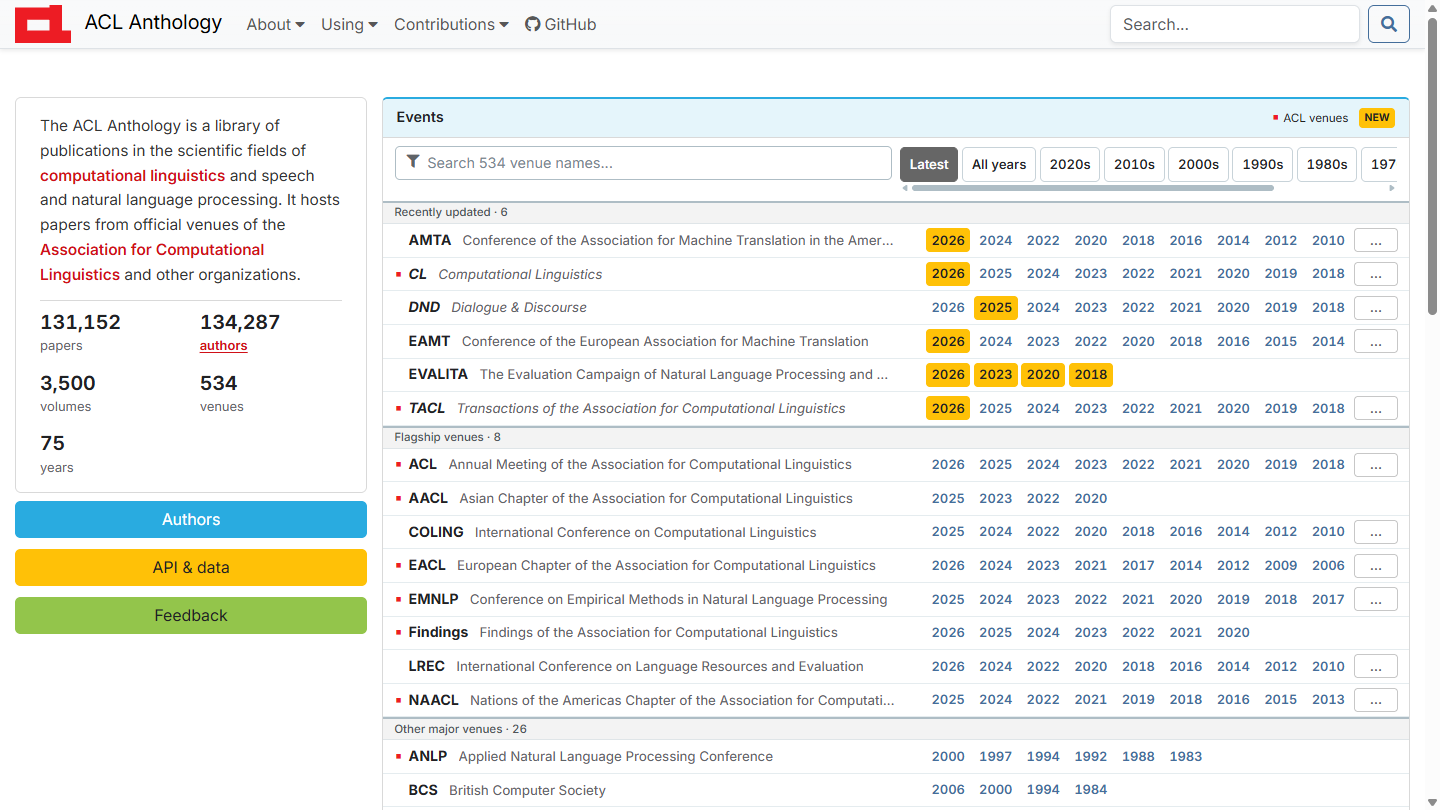The height and width of the screenshot is (810, 1440).
Task: Expand more years for AMTA row
Action: pyautogui.click(x=1375, y=240)
